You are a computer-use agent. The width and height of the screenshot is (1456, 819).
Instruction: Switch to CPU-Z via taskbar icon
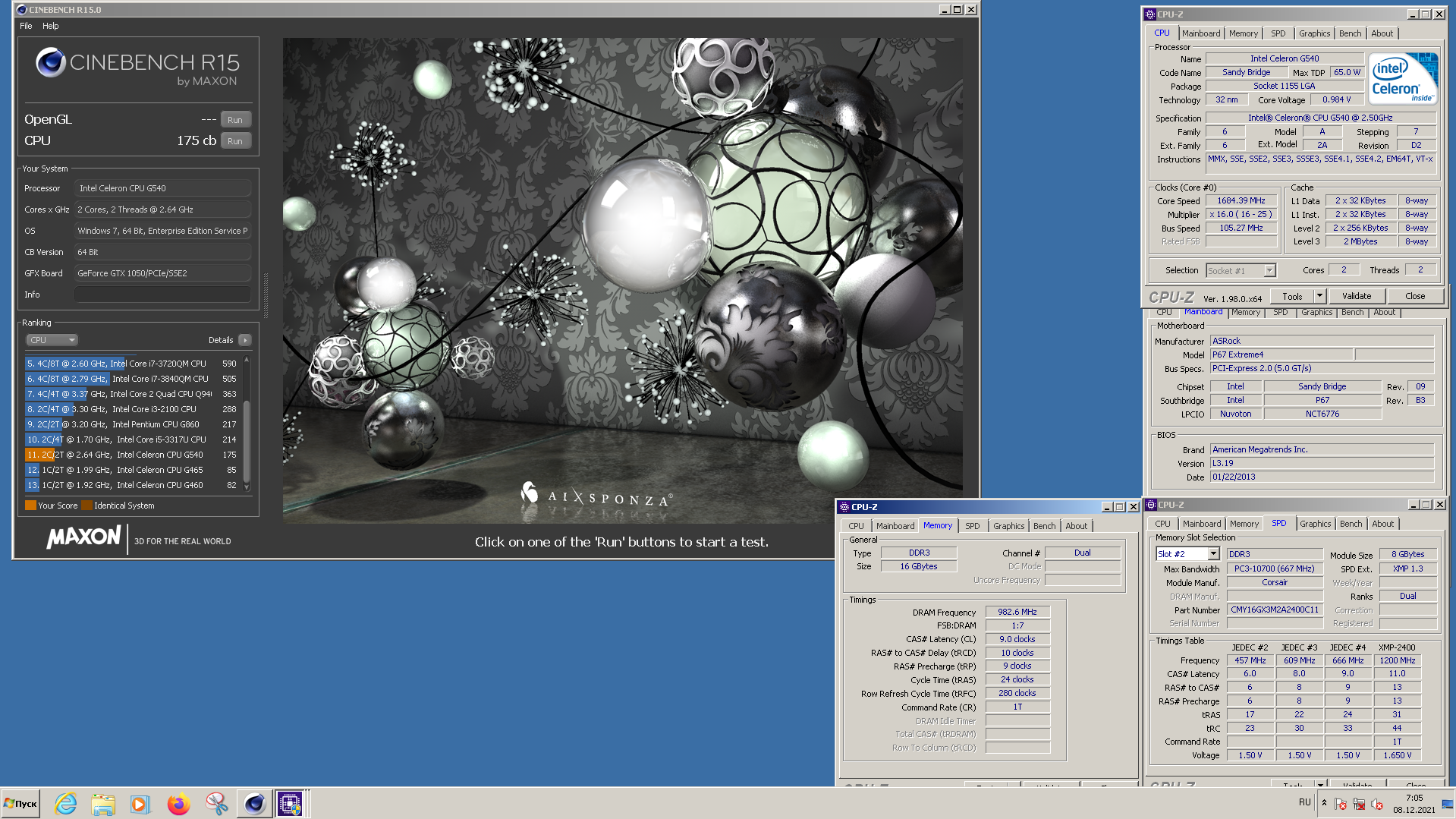(x=291, y=803)
